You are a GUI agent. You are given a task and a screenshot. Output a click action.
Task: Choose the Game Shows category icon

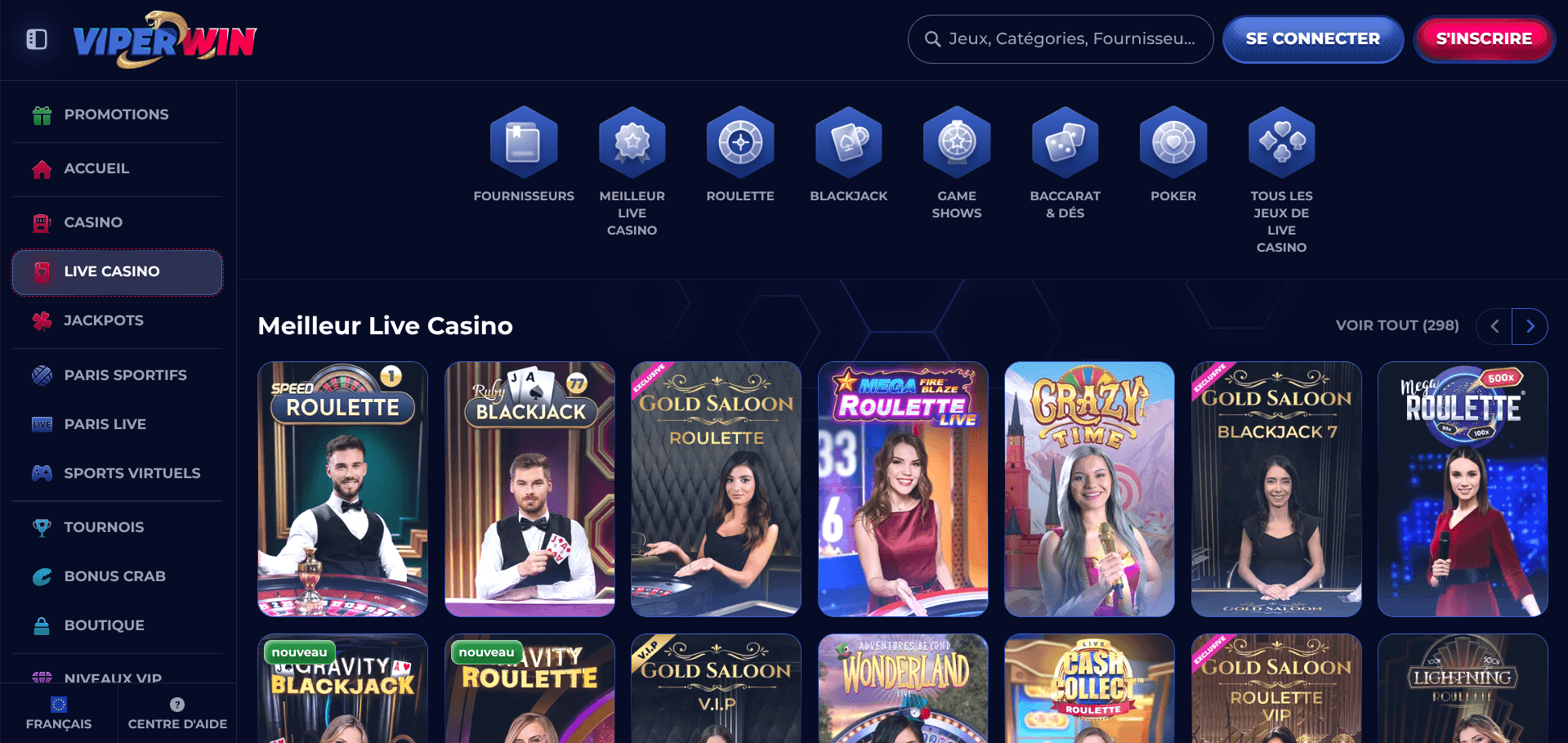(x=957, y=142)
